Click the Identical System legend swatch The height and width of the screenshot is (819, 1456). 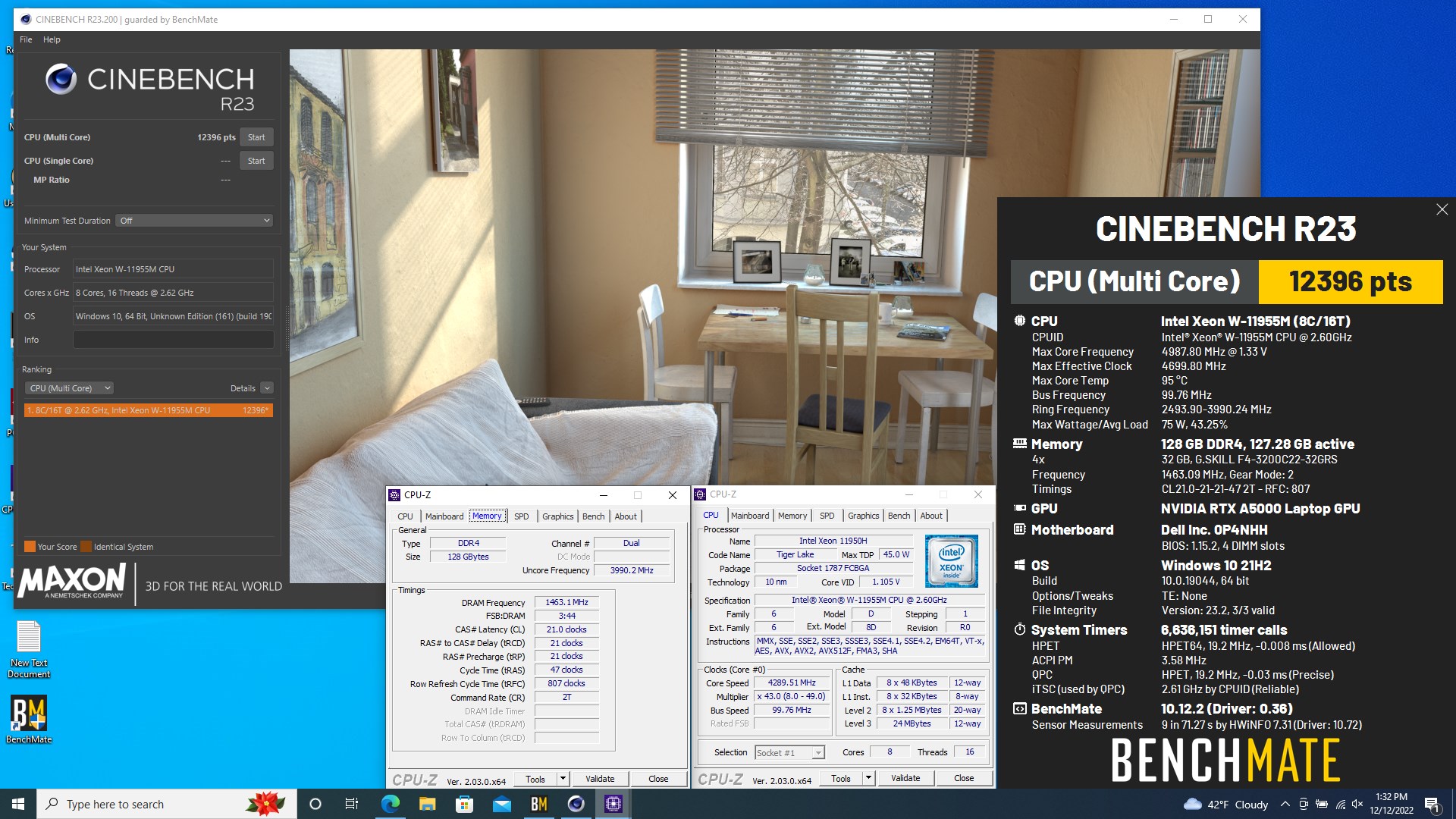(86, 547)
